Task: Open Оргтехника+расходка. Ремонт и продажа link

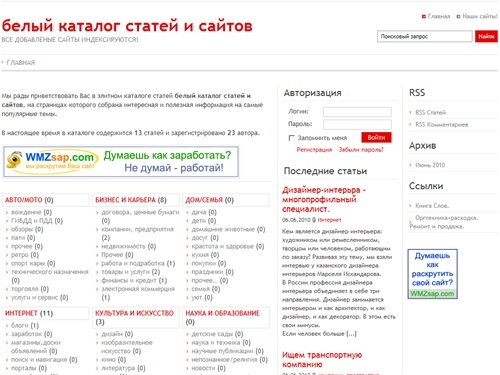Action: tap(444, 222)
